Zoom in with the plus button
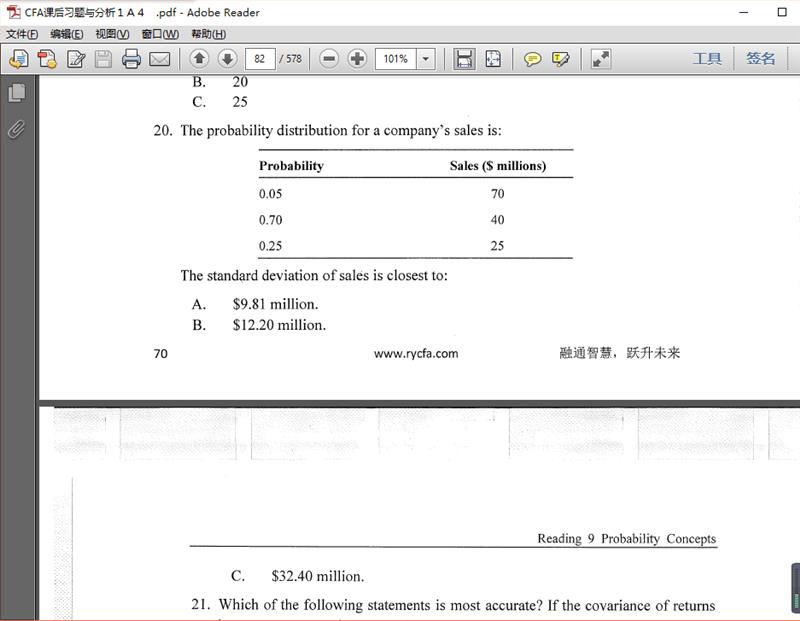Screen dimensions: 800x621 coord(357,59)
